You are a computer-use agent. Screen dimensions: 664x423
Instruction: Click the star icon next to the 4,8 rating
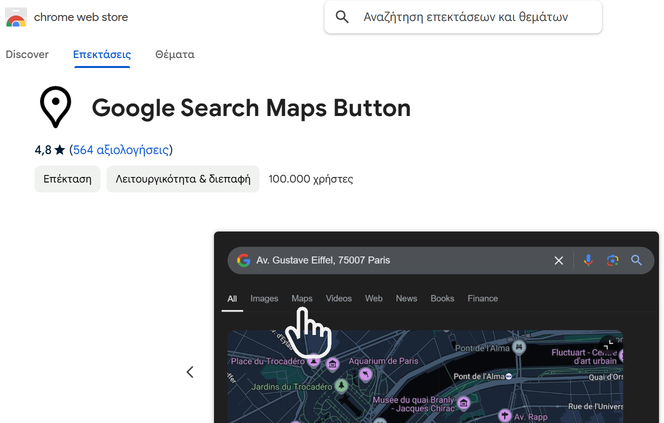[x=60, y=150]
